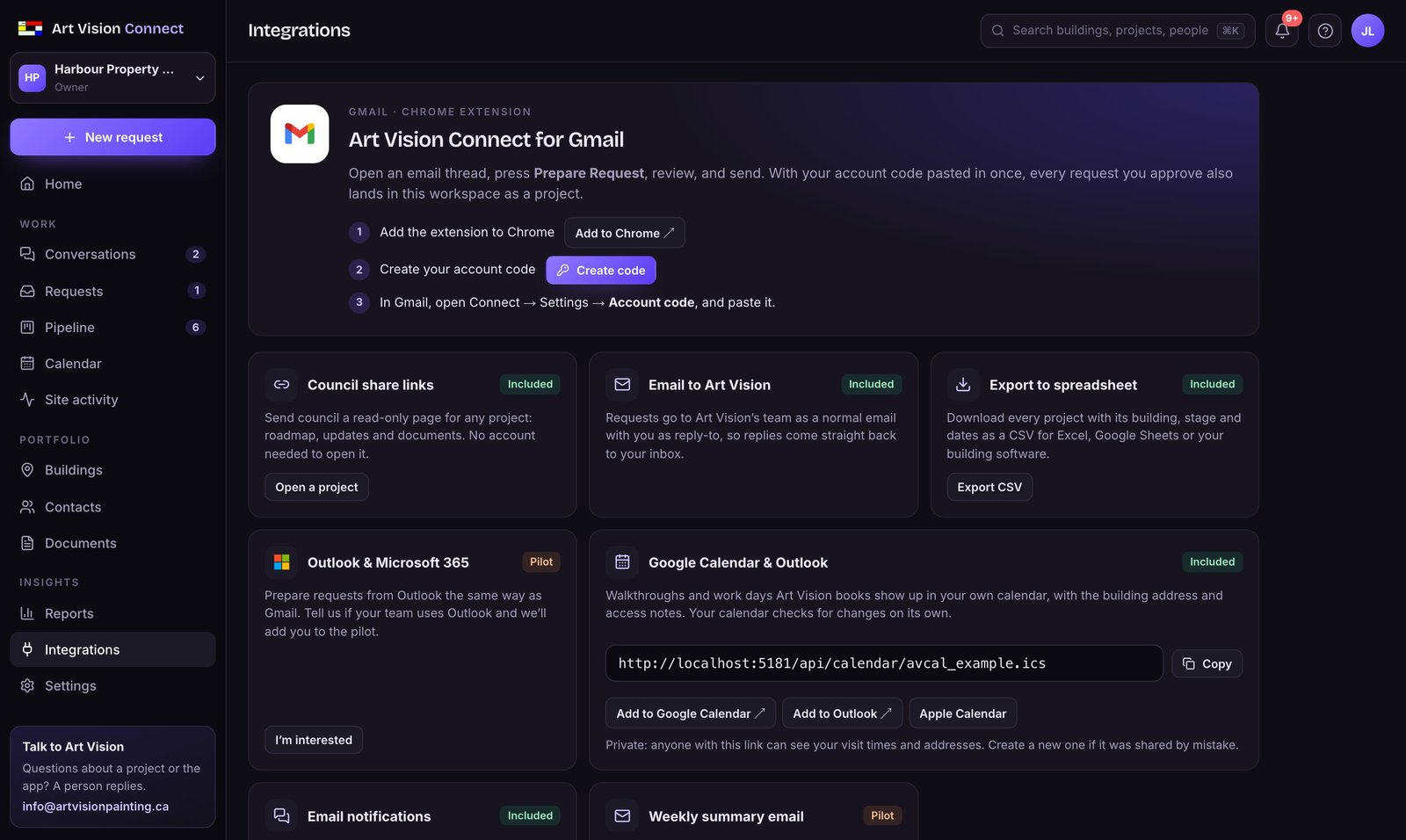Expand the Harbour Property workspace switcher
This screenshot has height=840, width=1406.
tap(112, 77)
